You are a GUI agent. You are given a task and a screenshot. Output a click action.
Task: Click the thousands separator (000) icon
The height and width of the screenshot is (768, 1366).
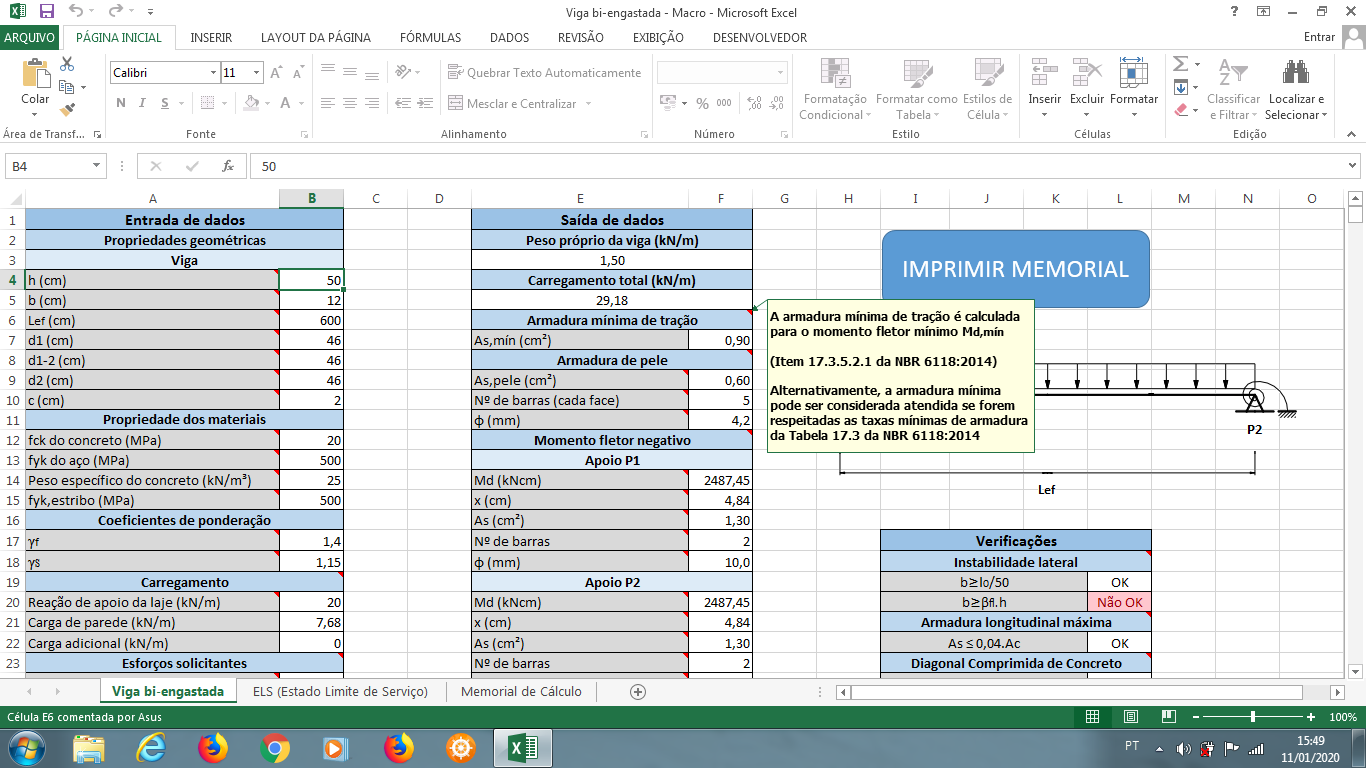click(x=723, y=103)
